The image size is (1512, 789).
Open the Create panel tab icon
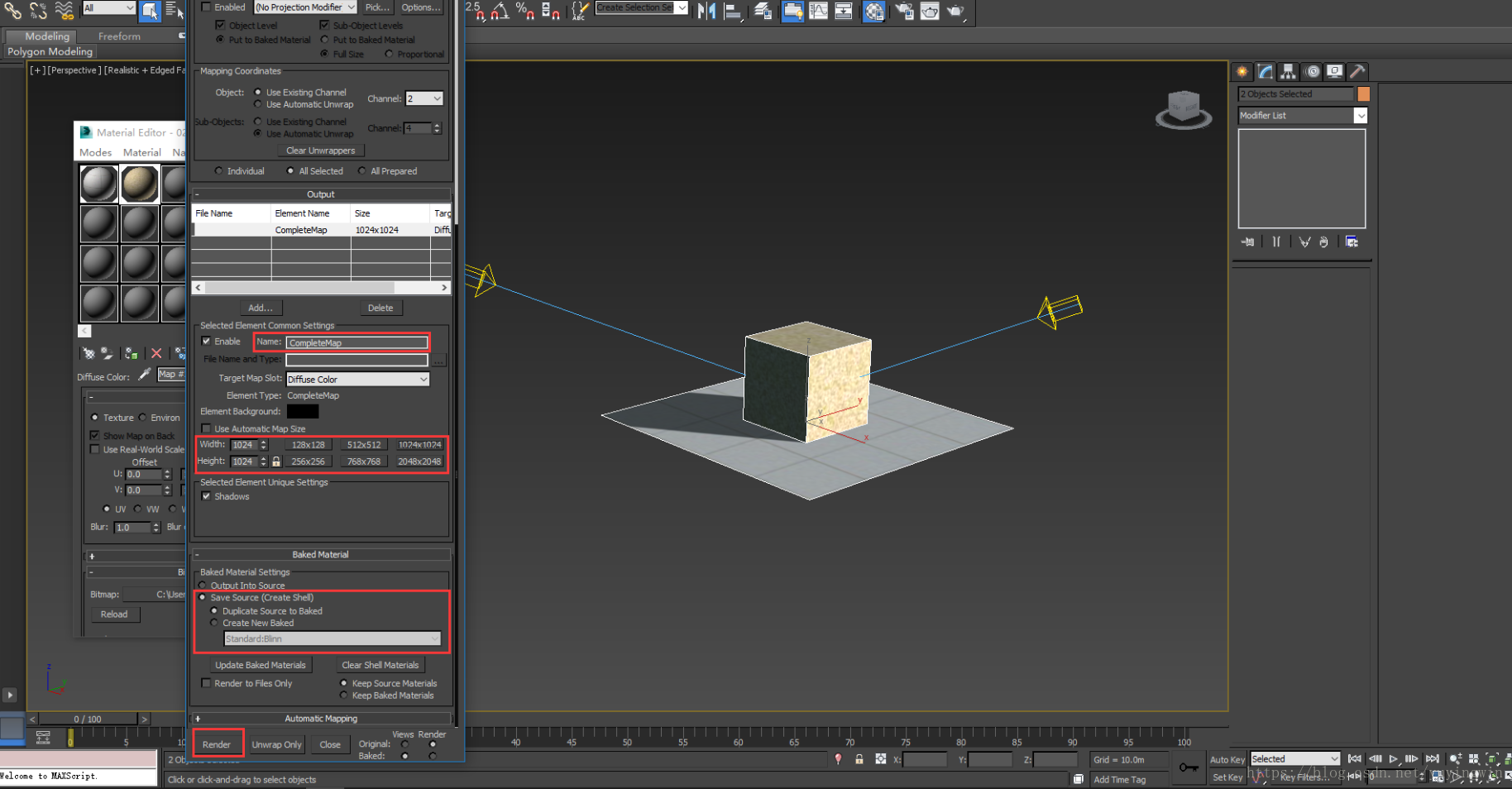tap(1242, 71)
